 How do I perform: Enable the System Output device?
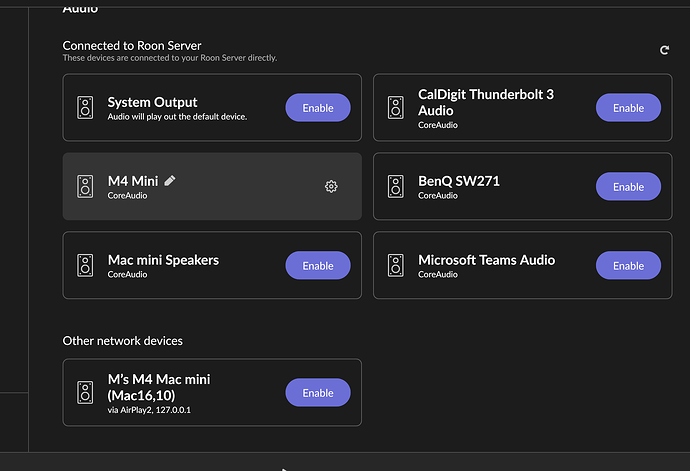coord(318,107)
